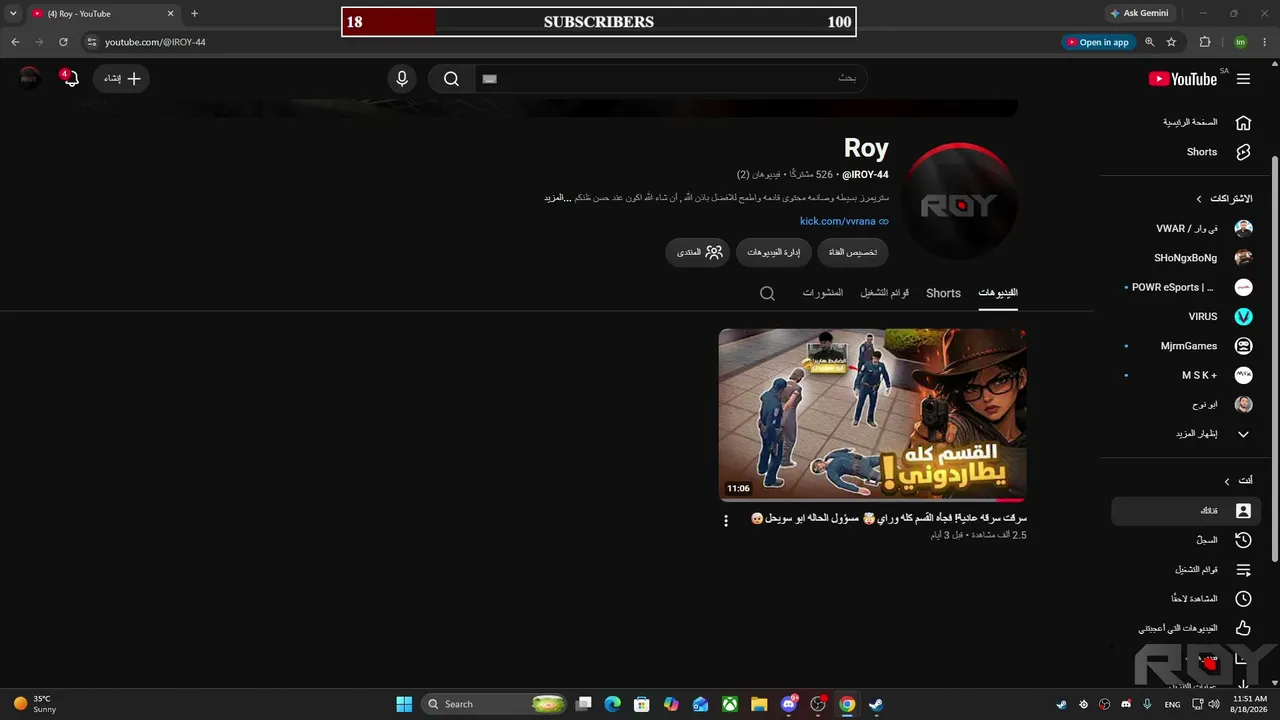Open the browser extensions menu

pos(1205,42)
